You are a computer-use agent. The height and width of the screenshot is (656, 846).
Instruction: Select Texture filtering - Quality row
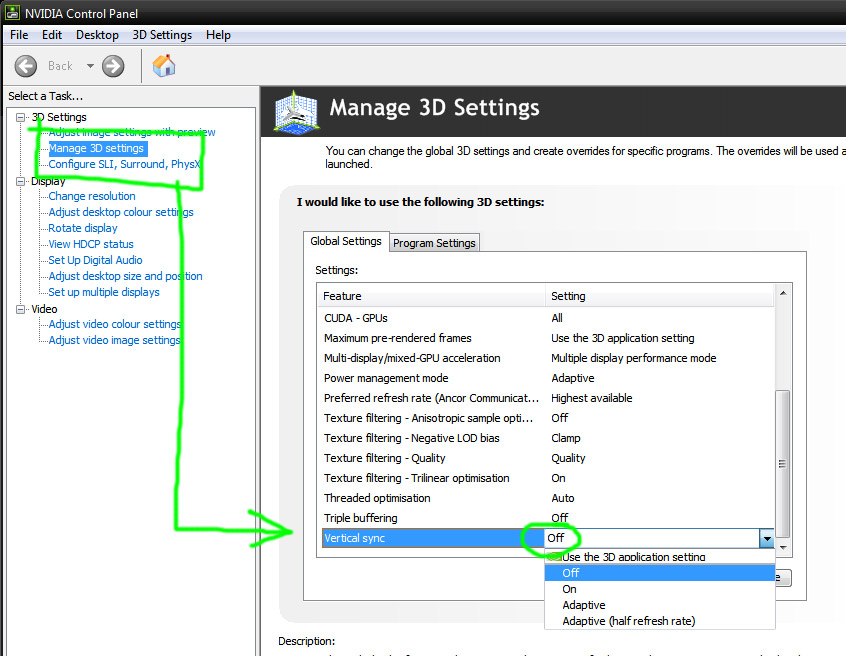pos(546,458)
